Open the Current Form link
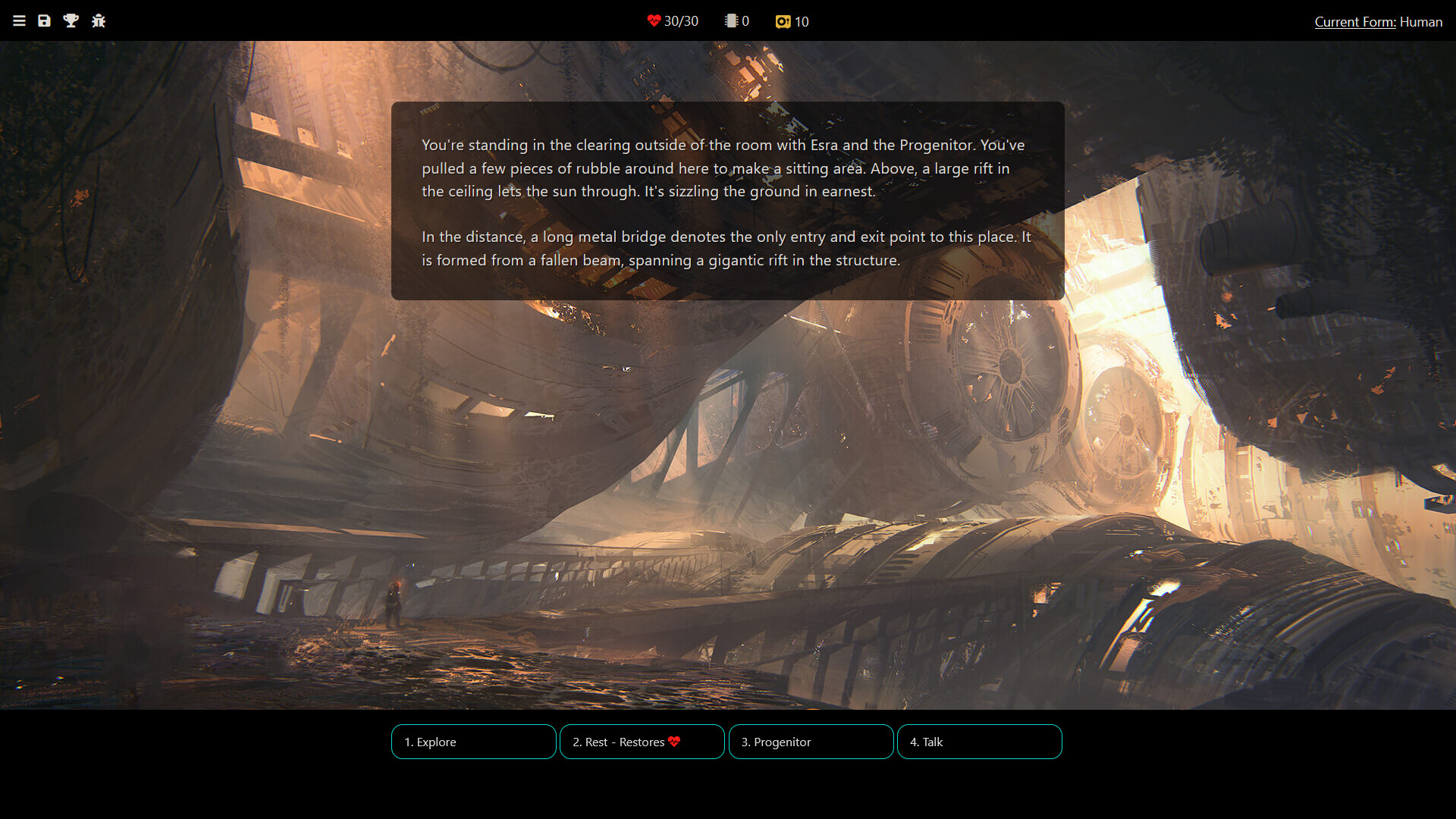Screen dimensions: 1456x819 (x=1354, y=22)
